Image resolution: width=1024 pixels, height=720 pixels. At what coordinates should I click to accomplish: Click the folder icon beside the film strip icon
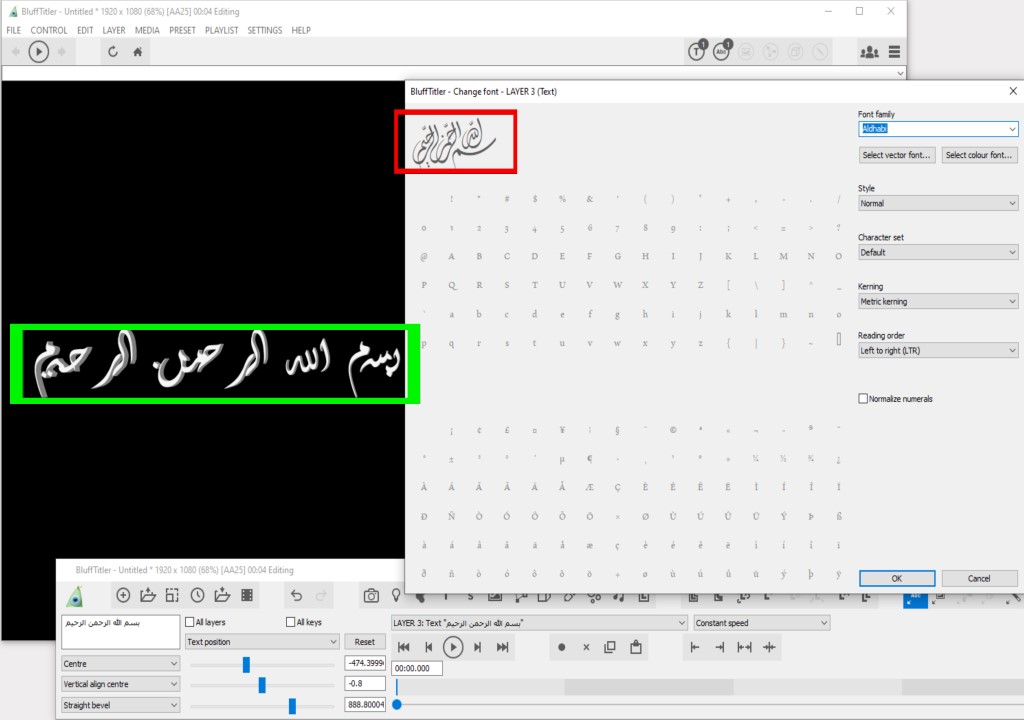coord(222,595)
